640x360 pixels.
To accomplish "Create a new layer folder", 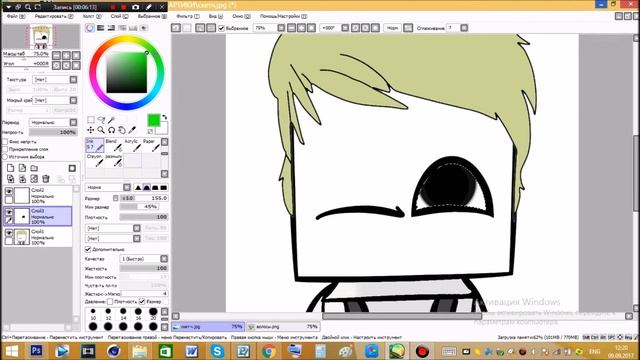I will (34, 168).
